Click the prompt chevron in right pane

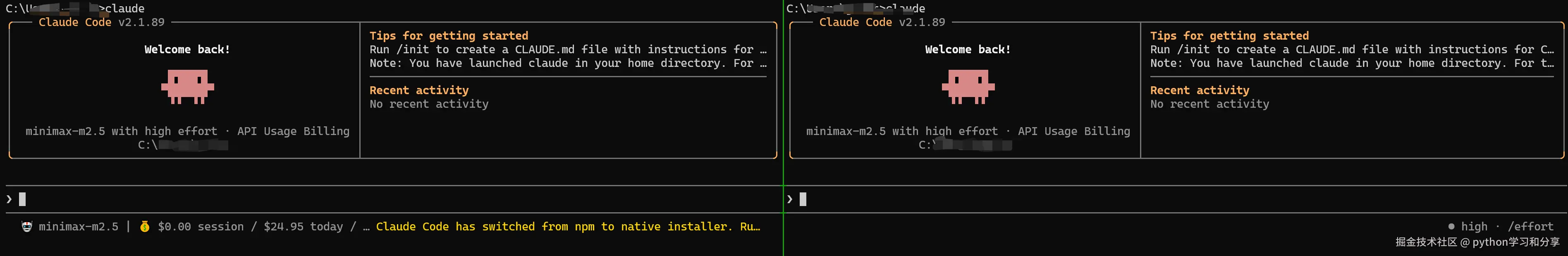pos(789,199)
